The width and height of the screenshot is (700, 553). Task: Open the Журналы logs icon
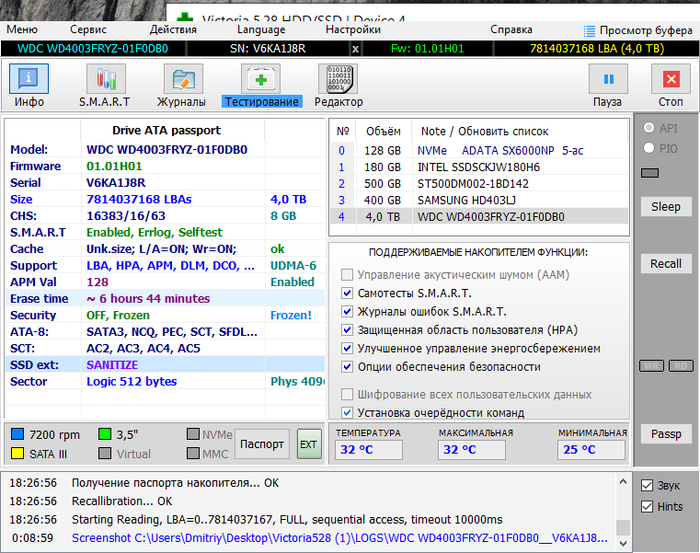pyautogui.click(x=181, y=79)
